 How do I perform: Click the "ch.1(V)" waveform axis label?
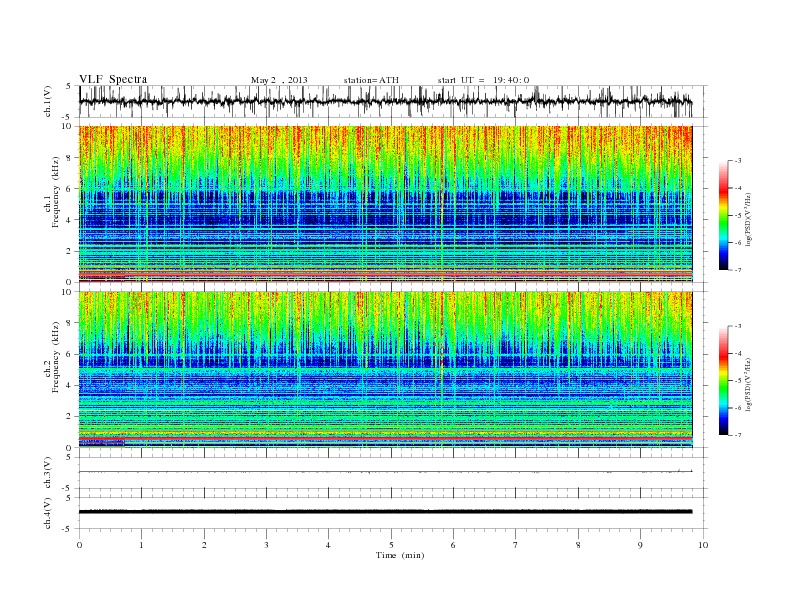pyautogui.click(x=47, y=101)
